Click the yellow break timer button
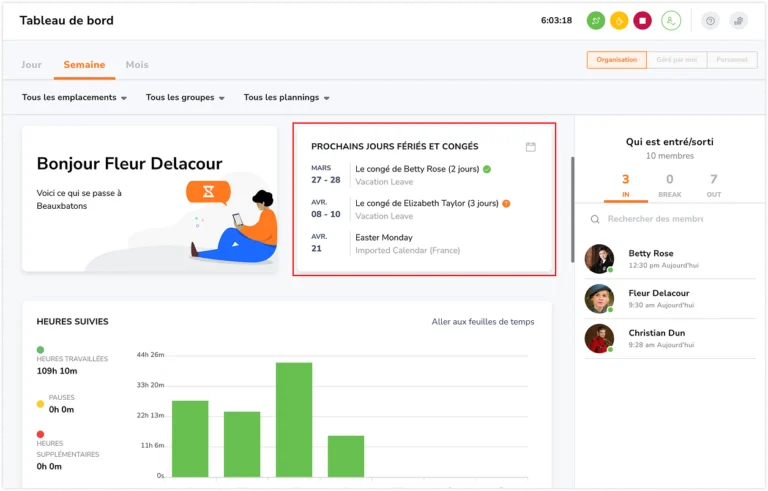 [619, 21]
